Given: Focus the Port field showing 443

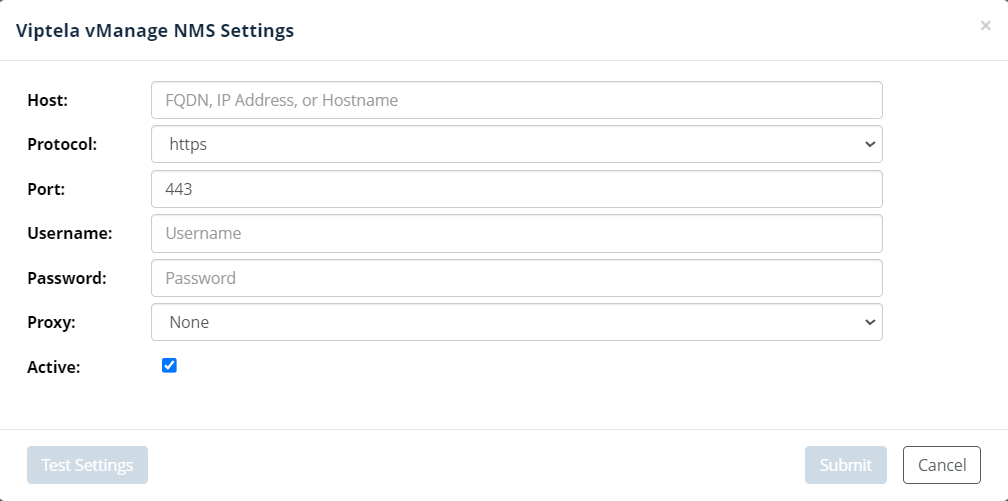Looking at the screenshot, I should 516,189.
